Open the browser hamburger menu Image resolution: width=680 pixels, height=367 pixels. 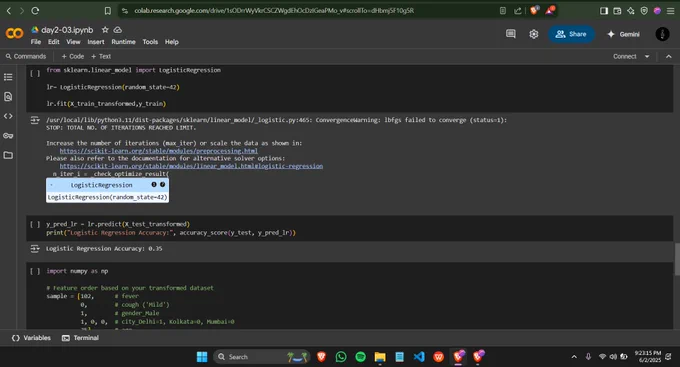(670, 10)
